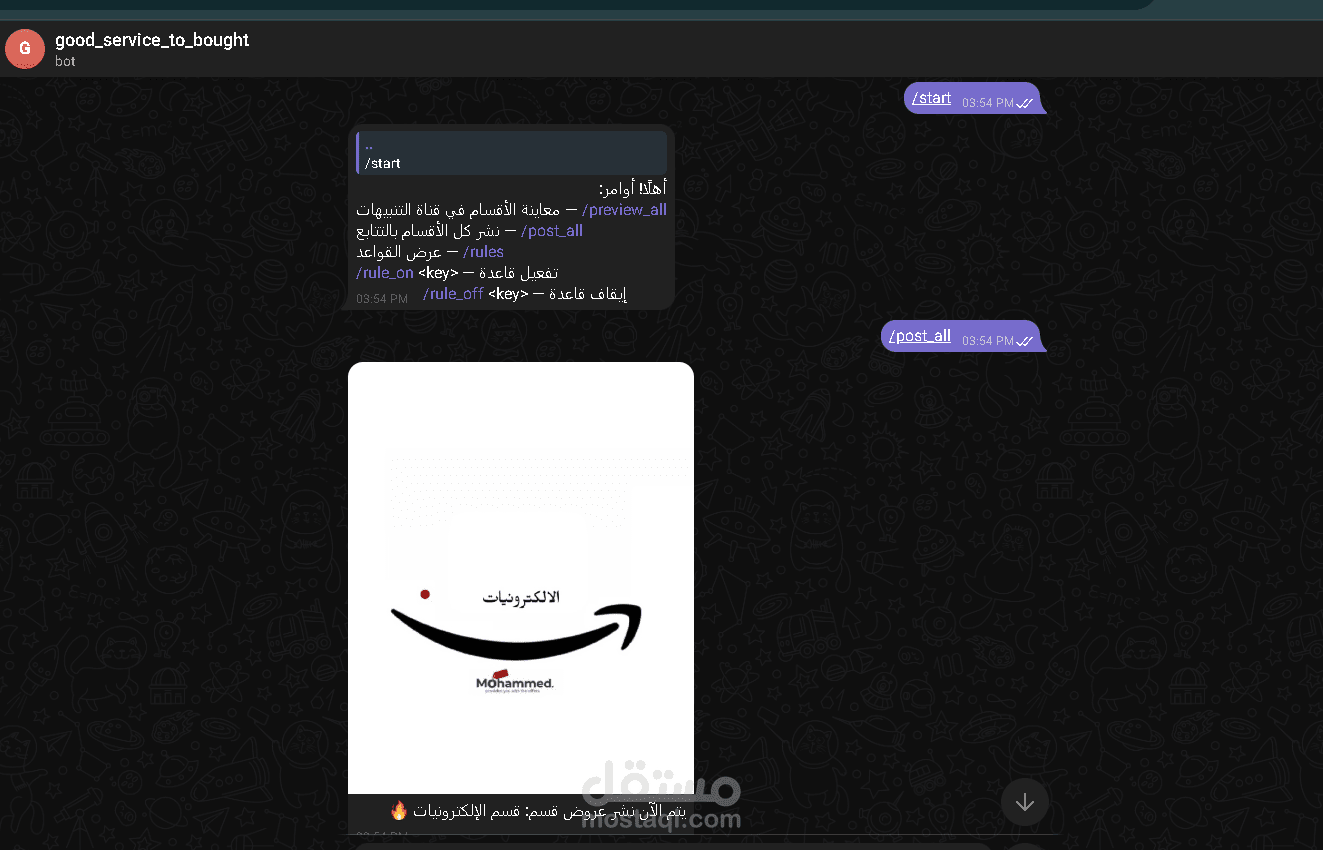Run the /rules command link
Viewport: 1323px width, 850px height.
(483, 252)
